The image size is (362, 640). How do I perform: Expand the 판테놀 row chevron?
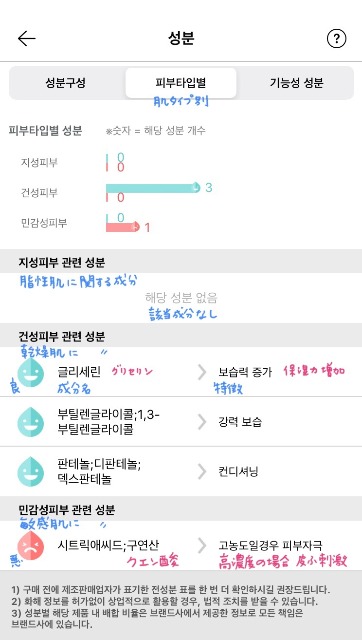pyautogui.click(x=202, y=472)
